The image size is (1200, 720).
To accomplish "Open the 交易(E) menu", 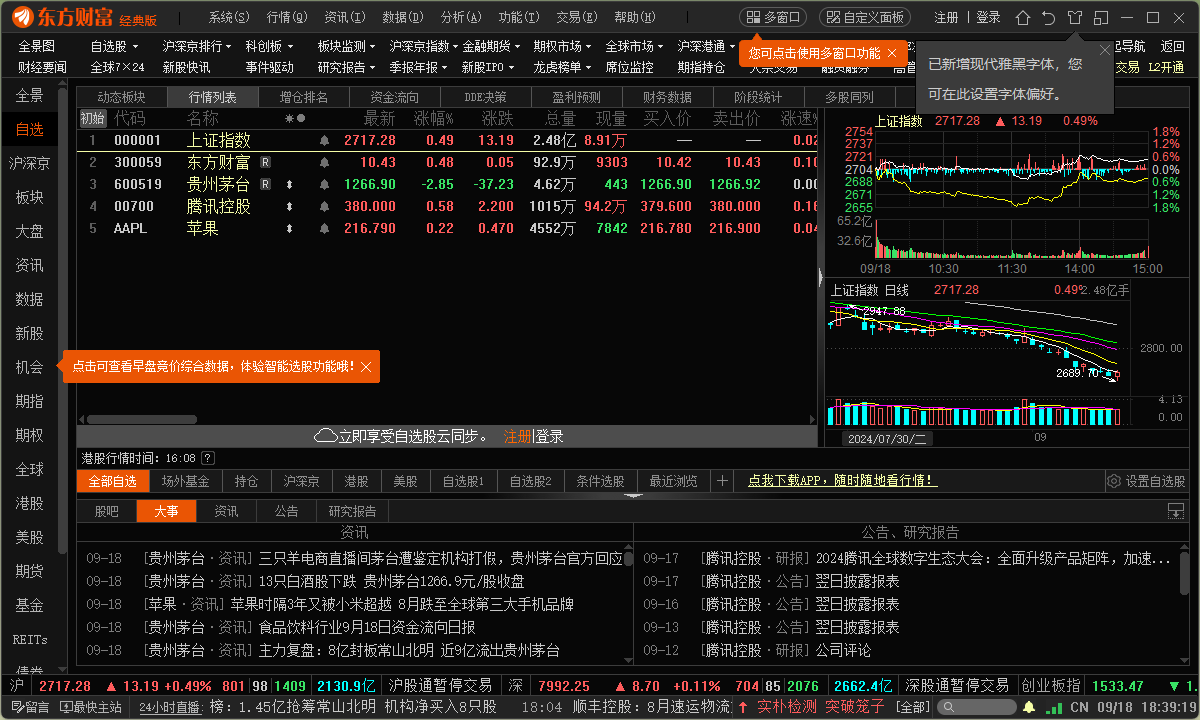I will [x=576, y=18].
